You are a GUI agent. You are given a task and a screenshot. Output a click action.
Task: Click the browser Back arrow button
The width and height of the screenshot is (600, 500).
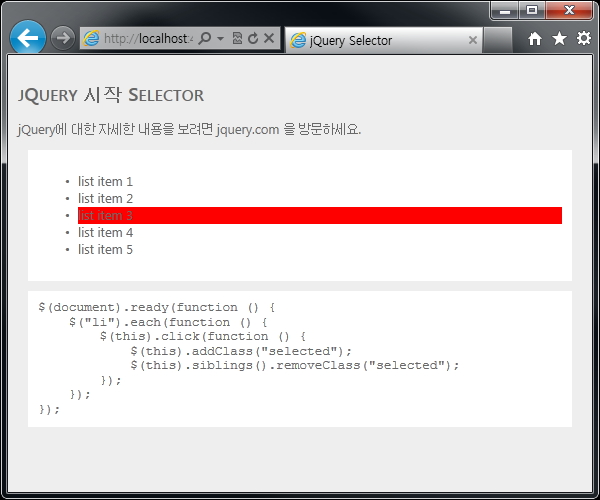[x=28, y=38]
